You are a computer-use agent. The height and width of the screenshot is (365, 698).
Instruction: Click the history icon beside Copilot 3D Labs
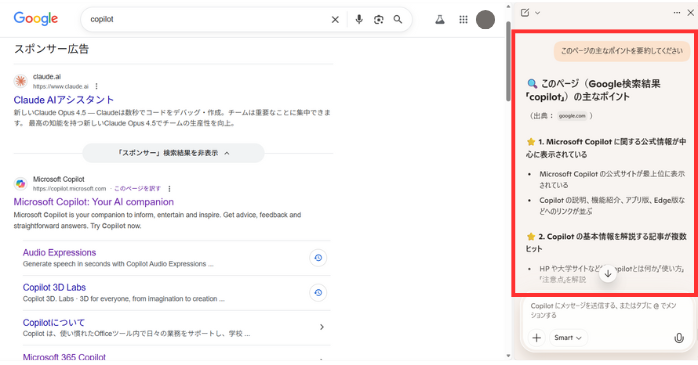[318, 292]
